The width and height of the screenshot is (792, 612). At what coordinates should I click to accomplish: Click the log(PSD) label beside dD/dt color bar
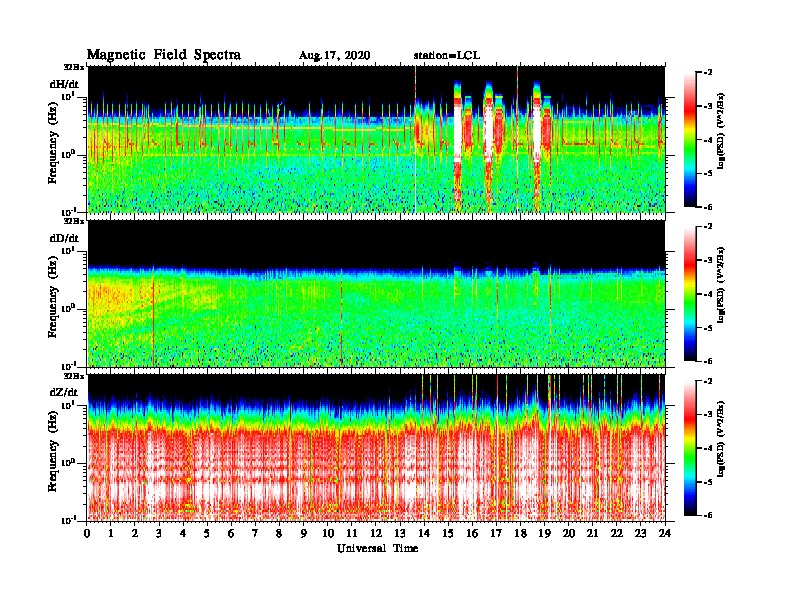pyautogui.click(x=723, y=285)
